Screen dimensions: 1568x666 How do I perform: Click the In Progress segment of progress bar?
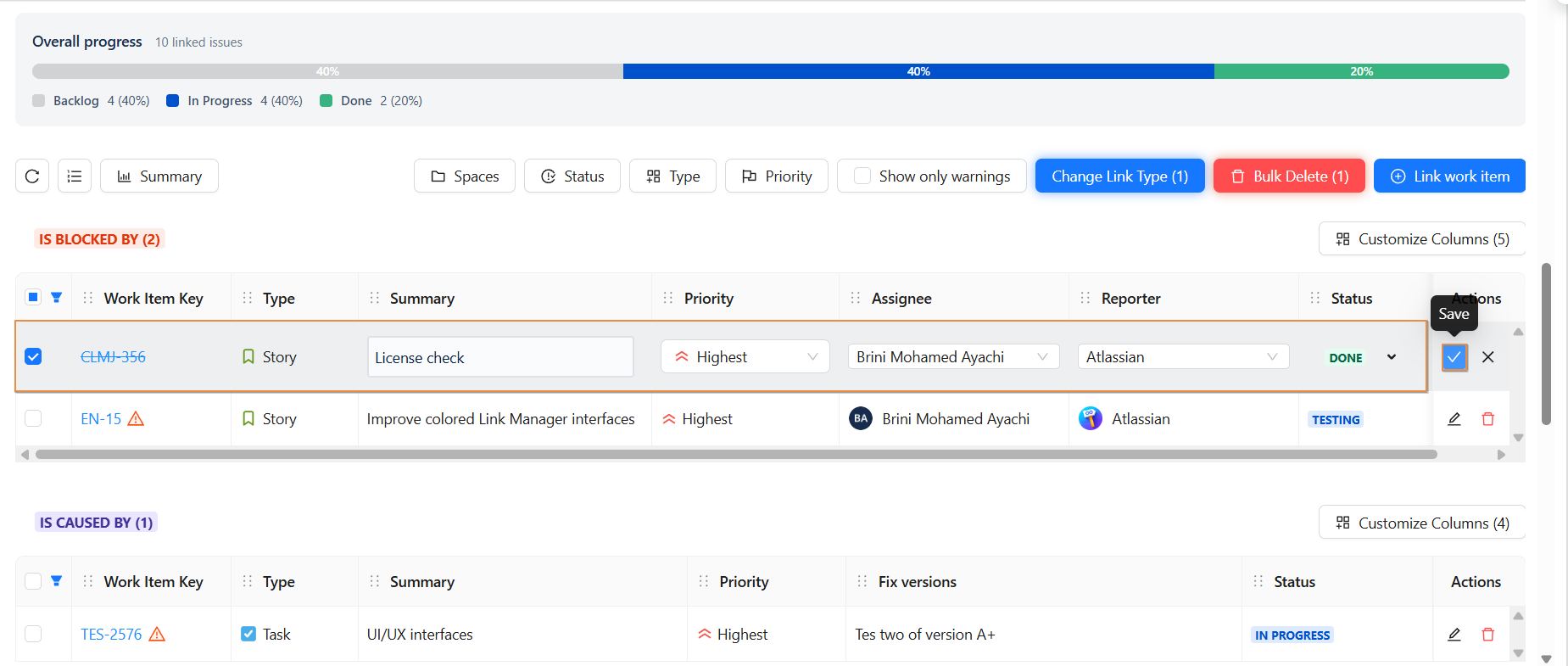[x=918, y=71]
